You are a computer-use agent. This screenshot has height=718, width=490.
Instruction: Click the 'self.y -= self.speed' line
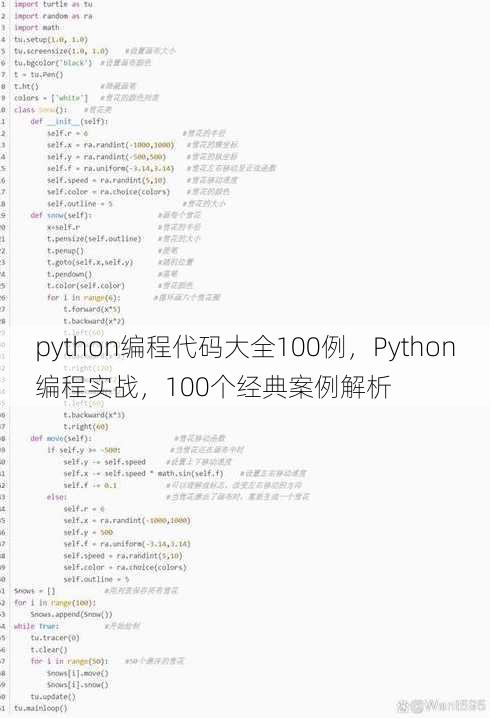coord(104,462)
